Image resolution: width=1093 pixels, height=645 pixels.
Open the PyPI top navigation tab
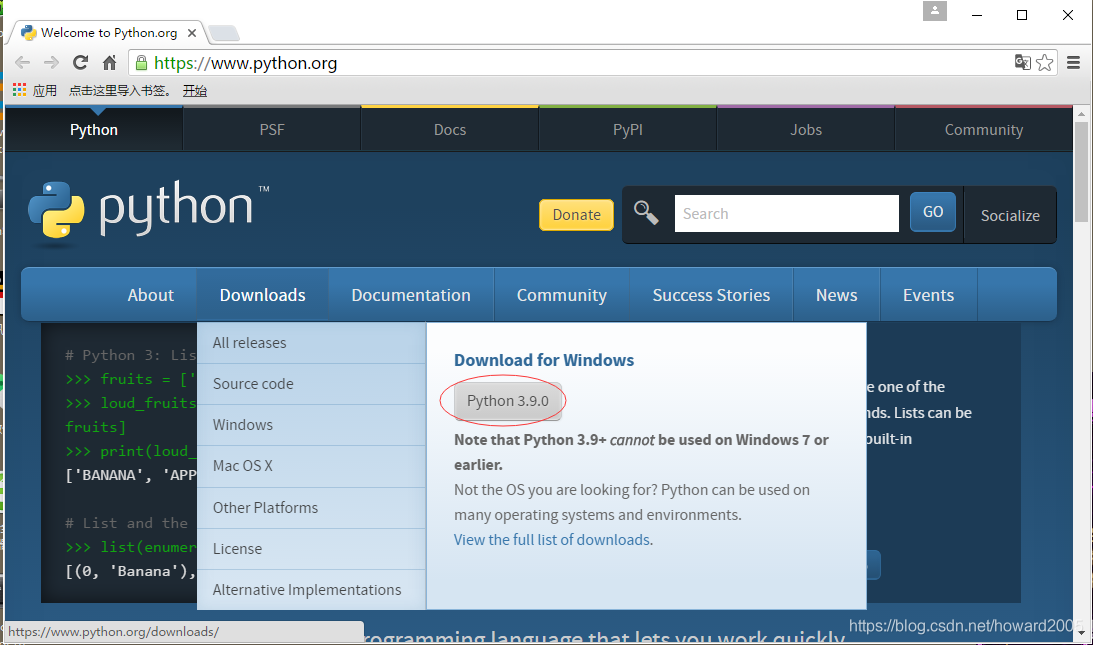coord(627,130)
